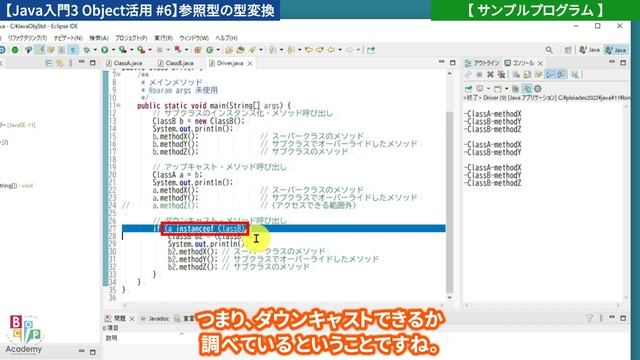Viewport: 640px width, 360px height.
Task: Click the New Java Class icon
Action: pyautogui.click(x=209, y=50)
